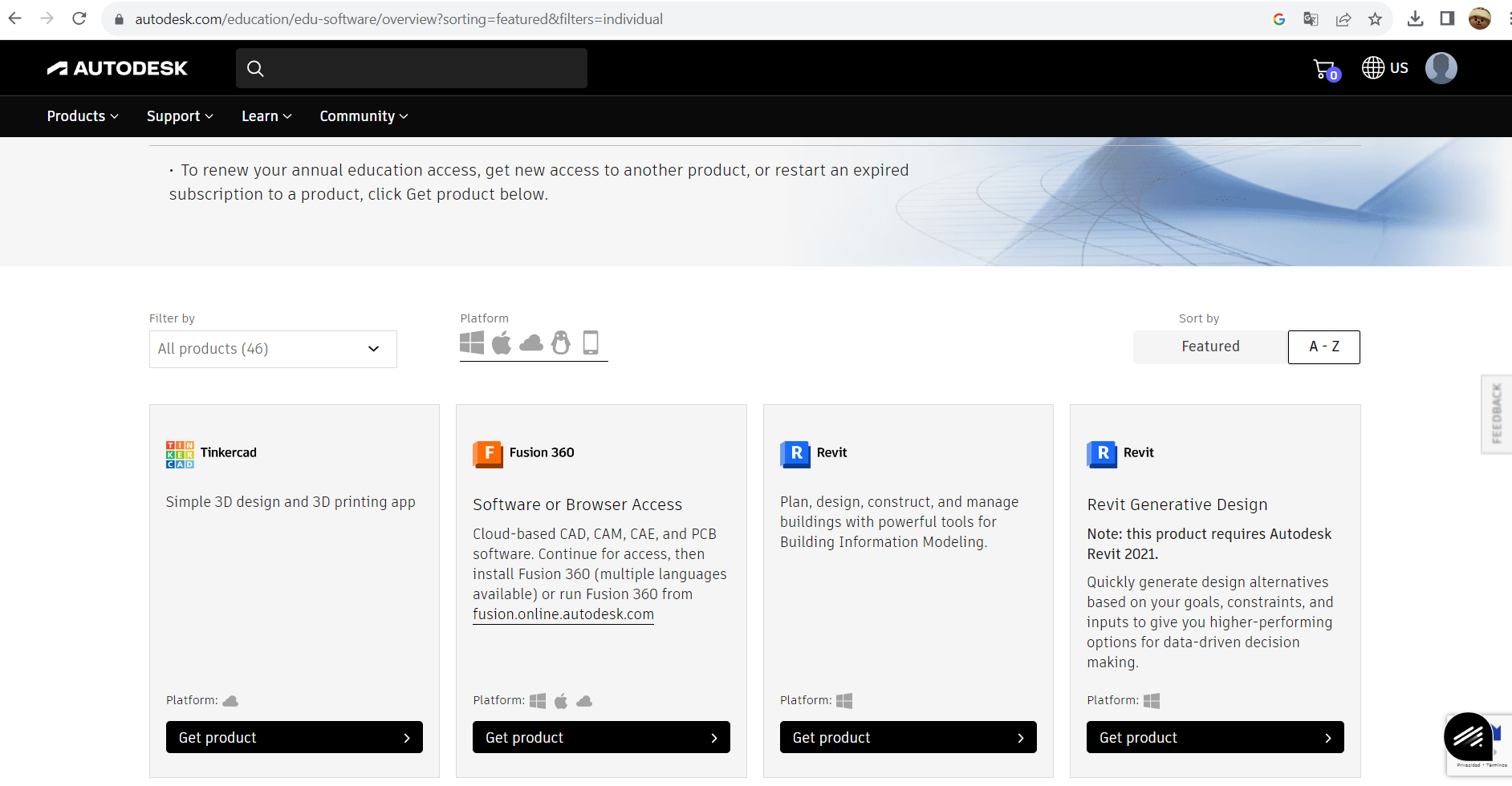Filter by Windows platform icon
Viewport: 1512px width, 786px height.
click(x=472, y=343)
